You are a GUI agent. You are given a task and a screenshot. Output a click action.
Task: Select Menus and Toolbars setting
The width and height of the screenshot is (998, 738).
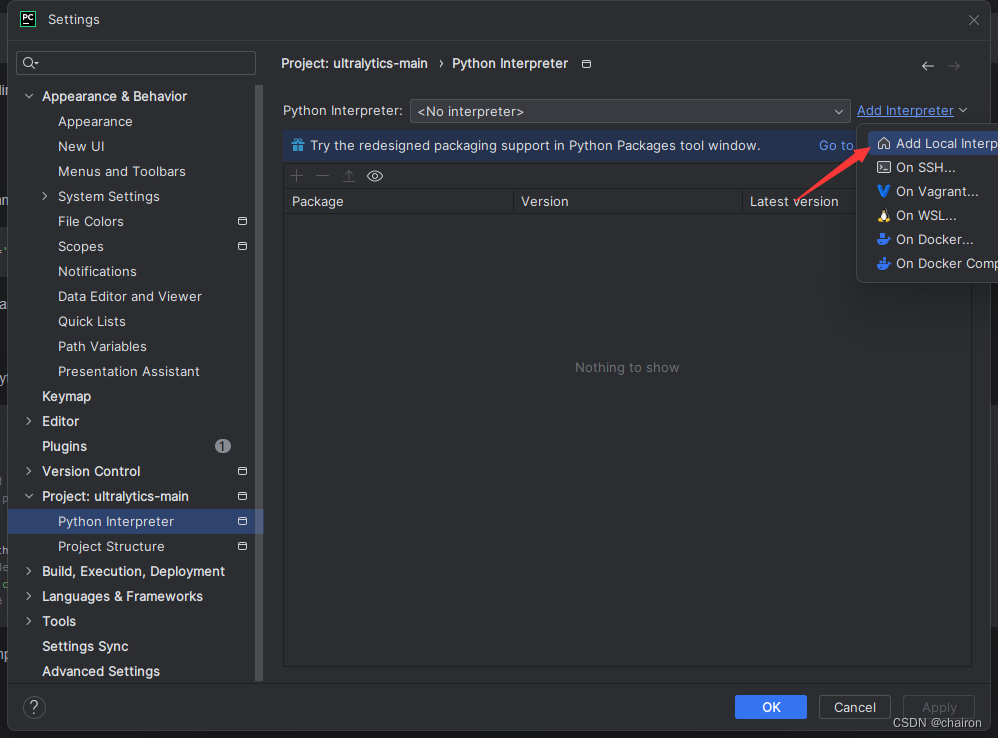coord(122,171)
